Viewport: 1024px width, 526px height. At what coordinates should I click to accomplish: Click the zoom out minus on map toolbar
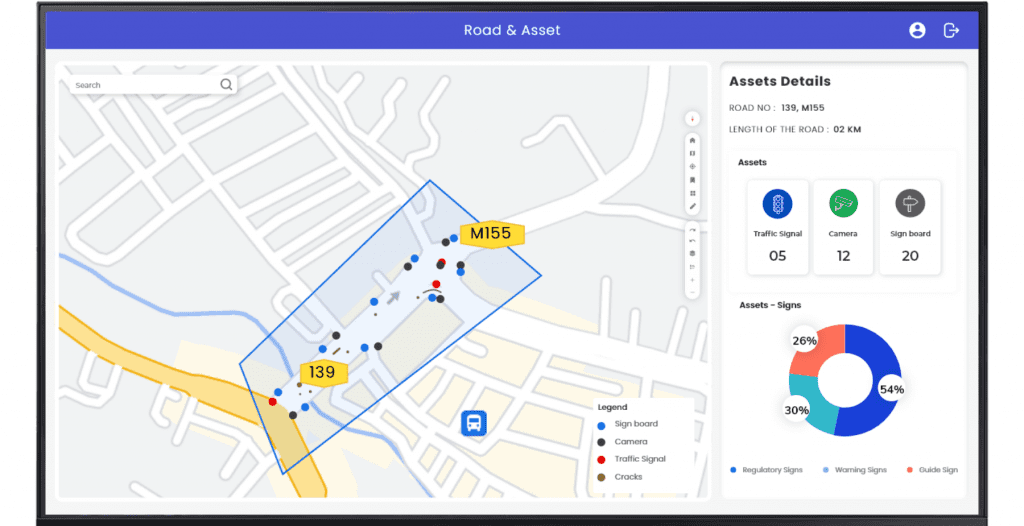pos(692,293)
